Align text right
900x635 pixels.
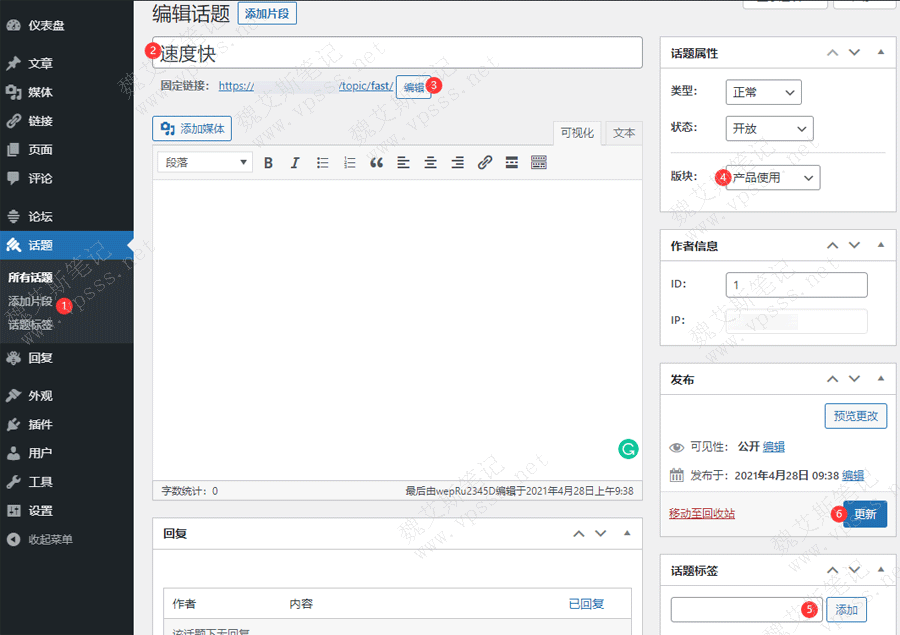(x=457, y=163)
